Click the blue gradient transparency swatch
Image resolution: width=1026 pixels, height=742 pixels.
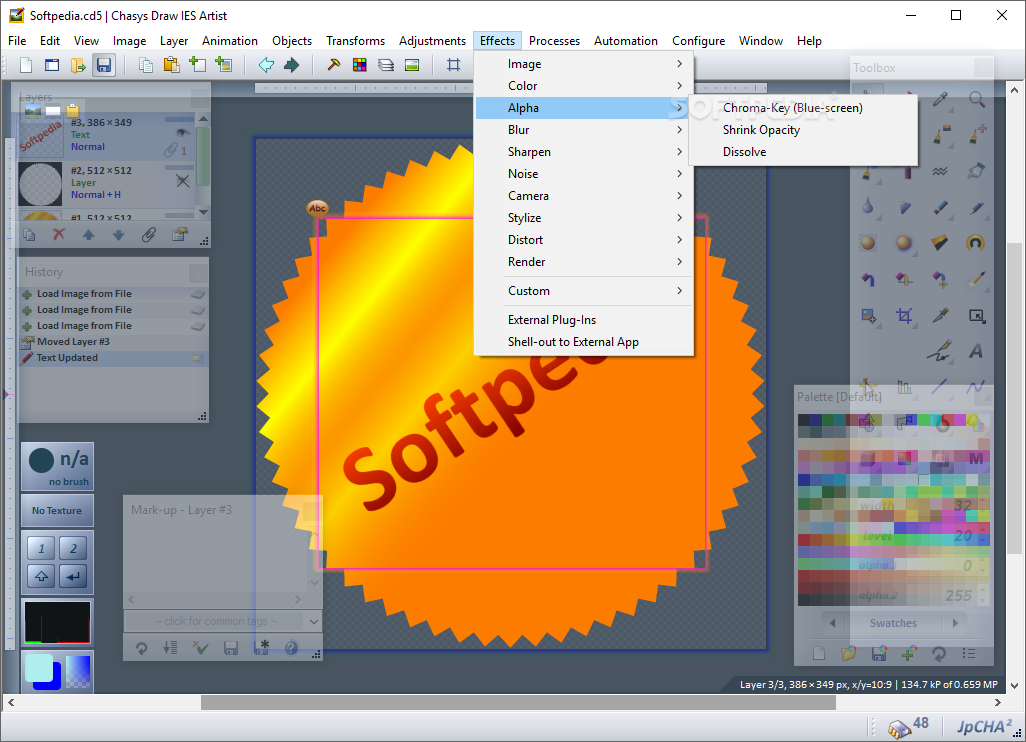(77, 671)
